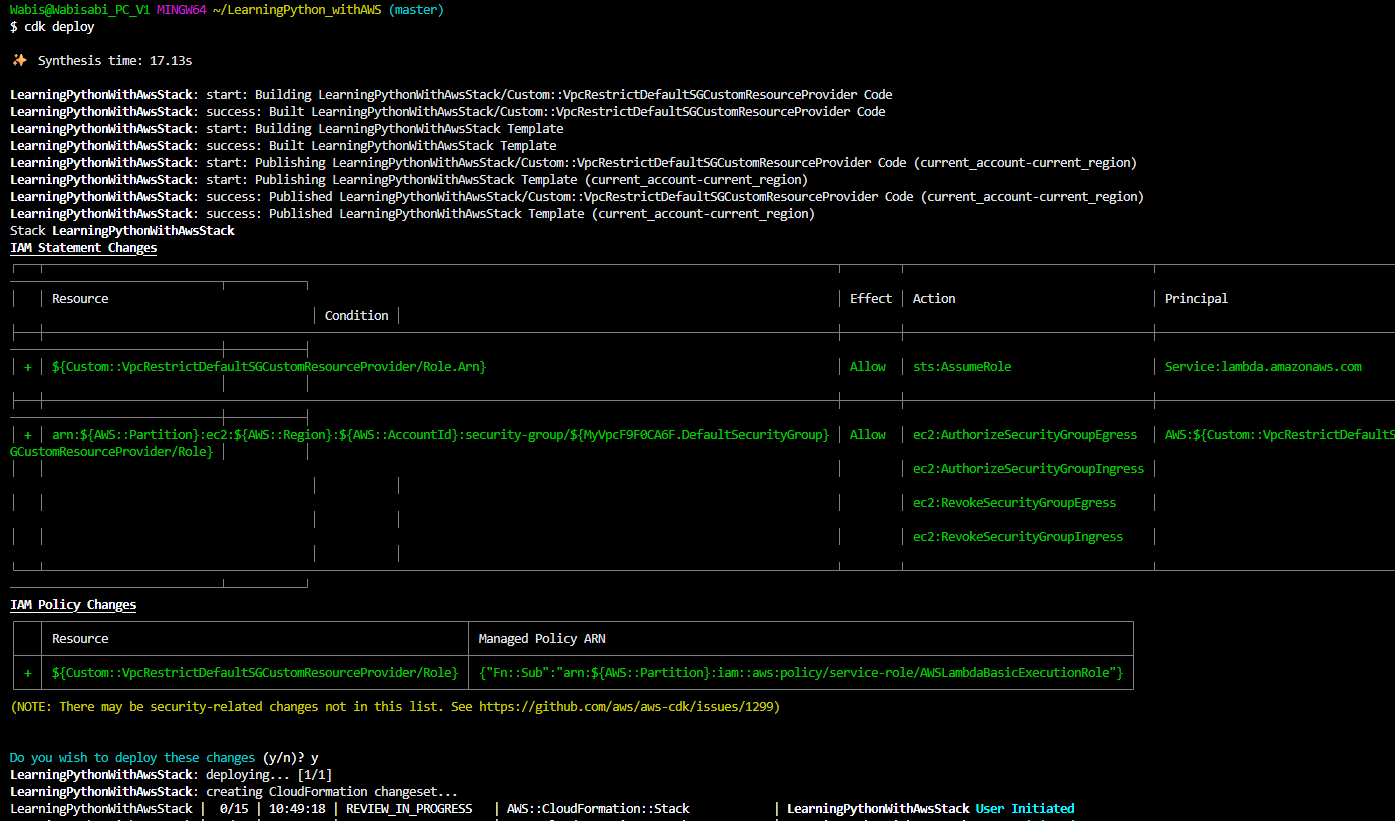Viewport: 1395px width, 821px height.
Task: Click the sparkles emoji before Synthesis time
Action: pos(19,61)
